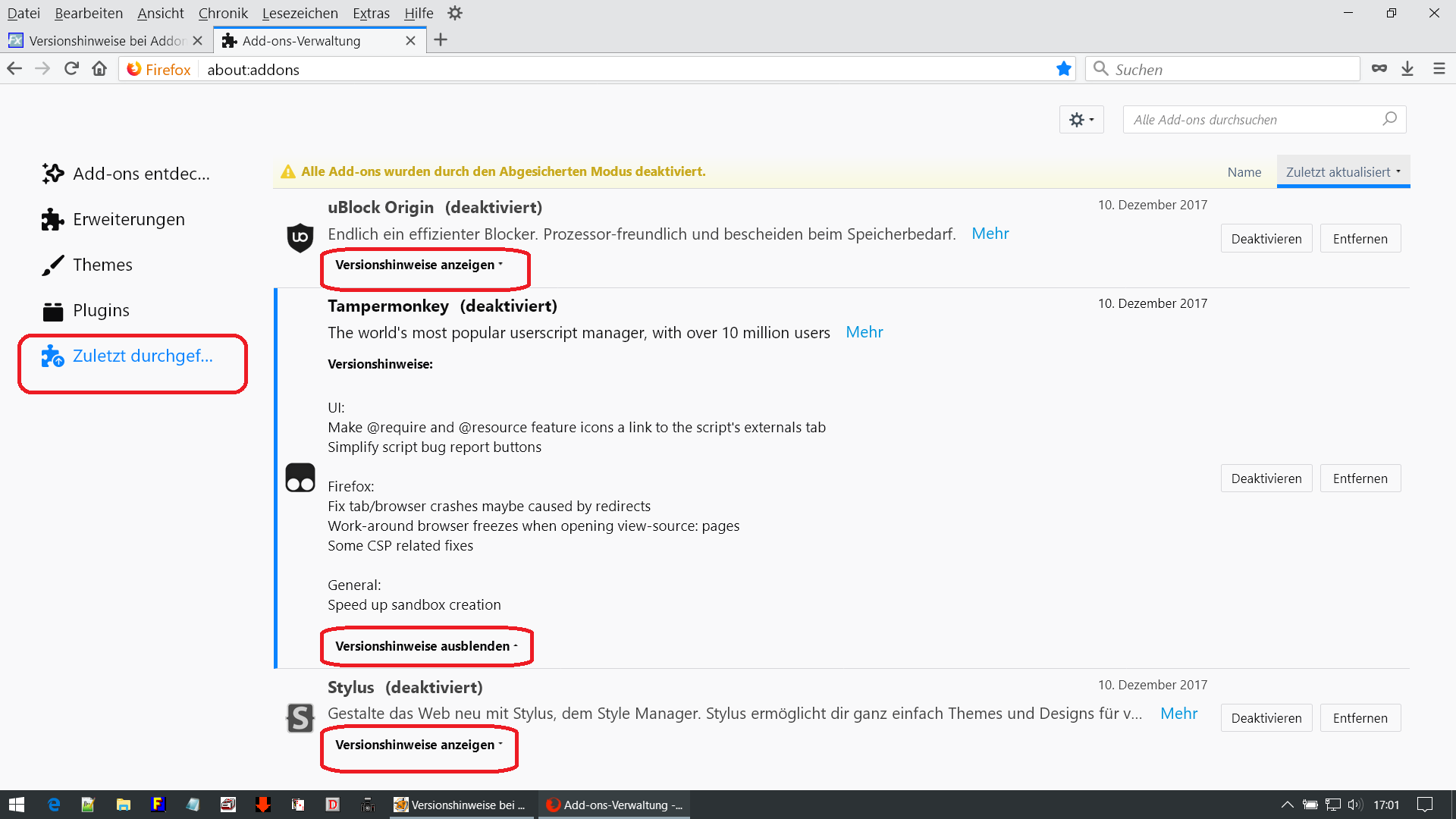Open the add-ons tools gear dropdown
The height and width of the screenshot is (819, 1456).
(x=1081, y=120)
